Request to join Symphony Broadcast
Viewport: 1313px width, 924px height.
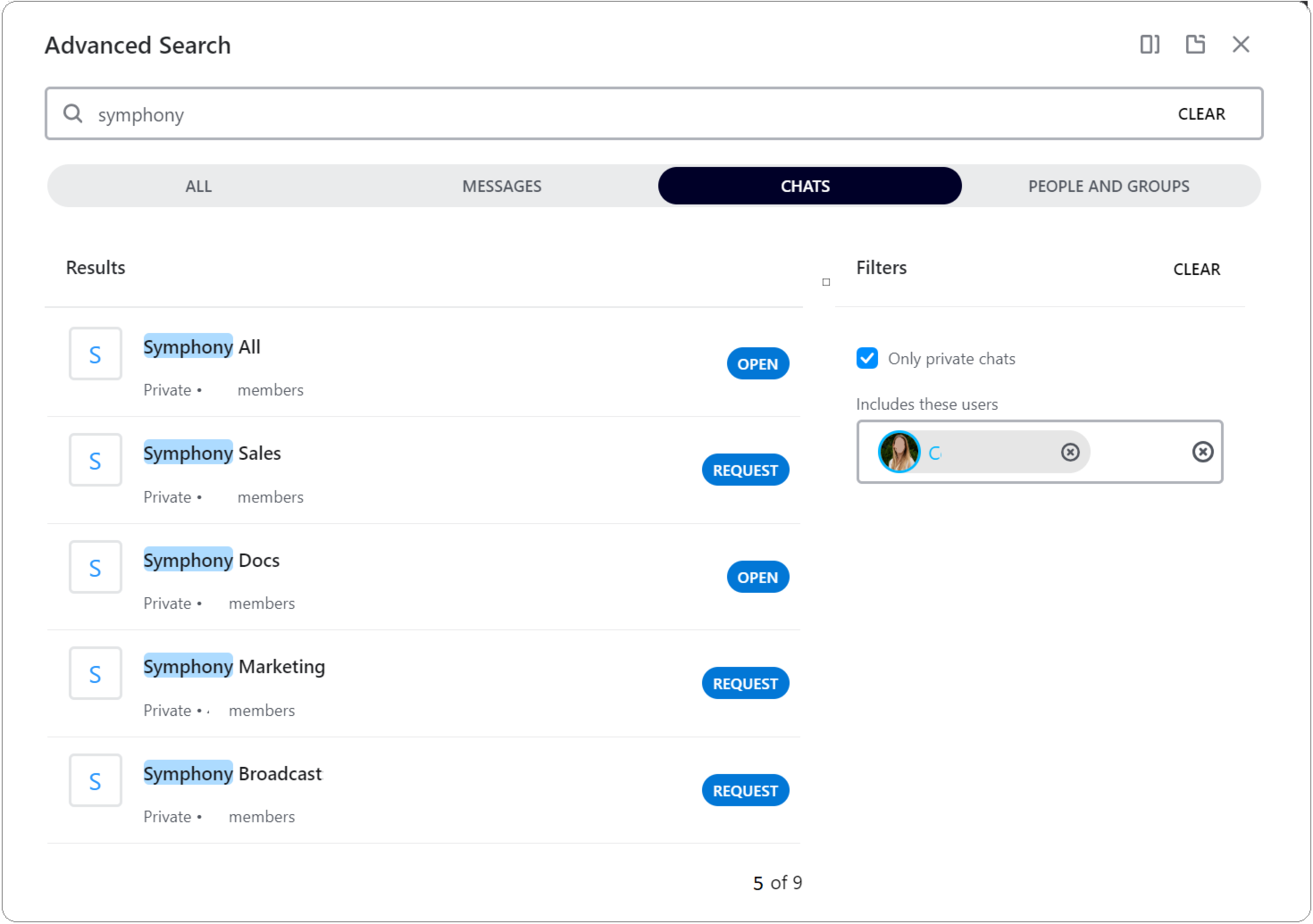point(745,790)
